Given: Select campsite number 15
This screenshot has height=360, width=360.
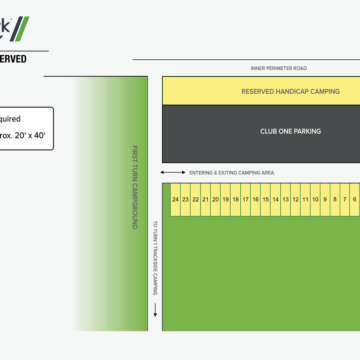Looking at the screenshot, I should 265,200.
